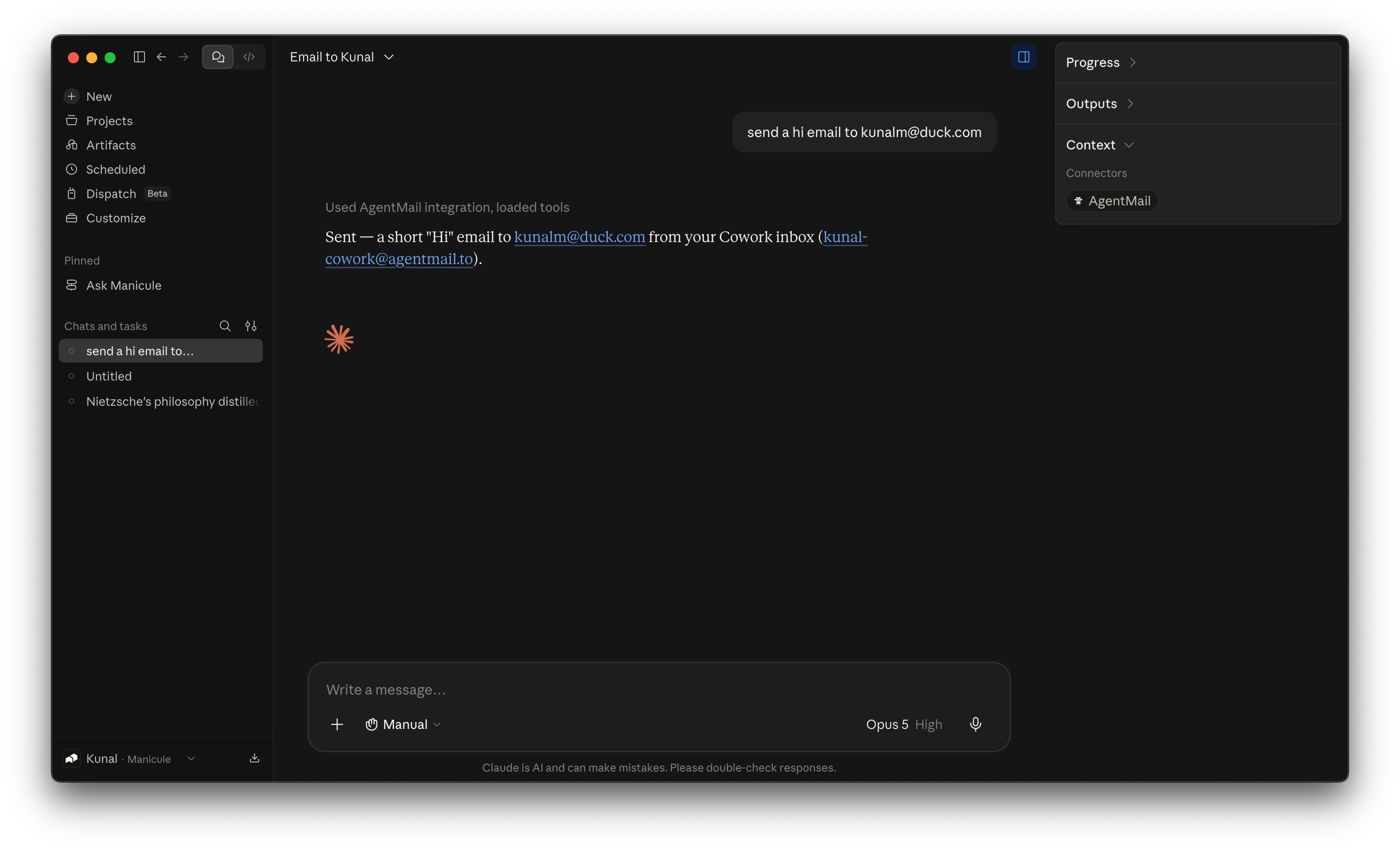Switch to the code mode icon
1400x850 pixels.
(249, 57)
